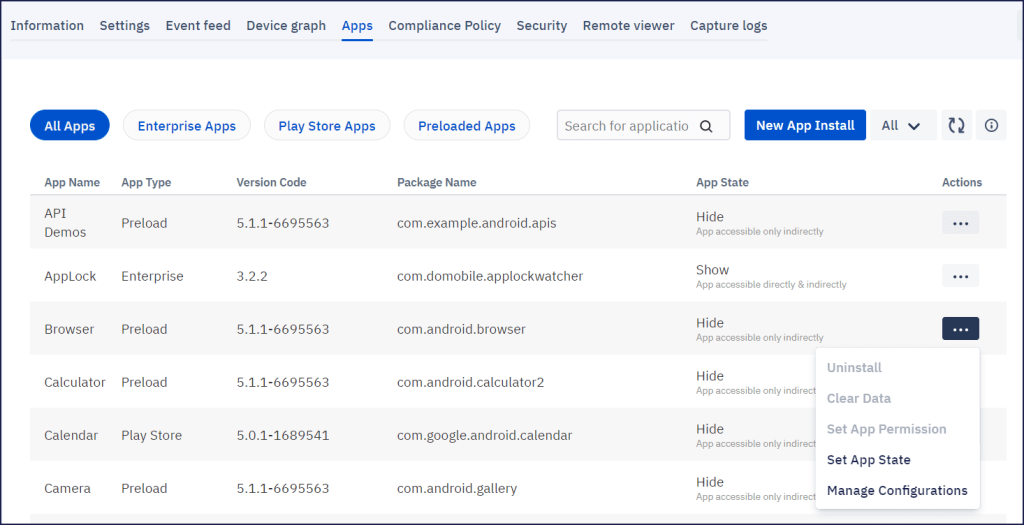Click the refresh apps icon

(x=957, y=125)
